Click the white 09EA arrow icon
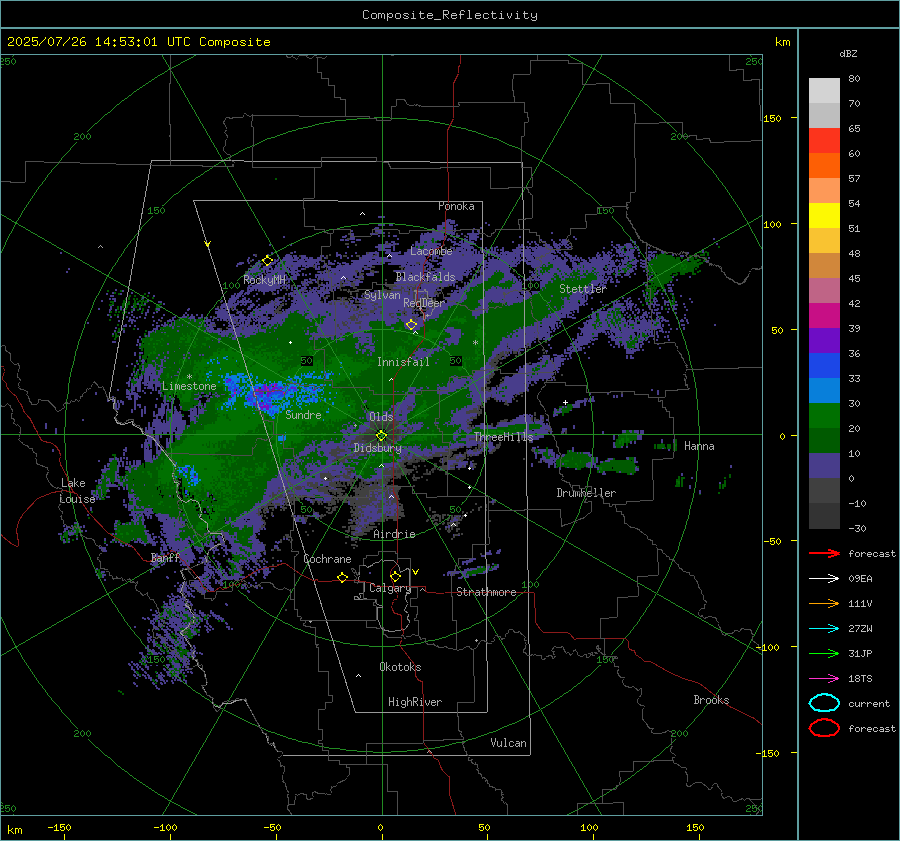 [824, 579]
